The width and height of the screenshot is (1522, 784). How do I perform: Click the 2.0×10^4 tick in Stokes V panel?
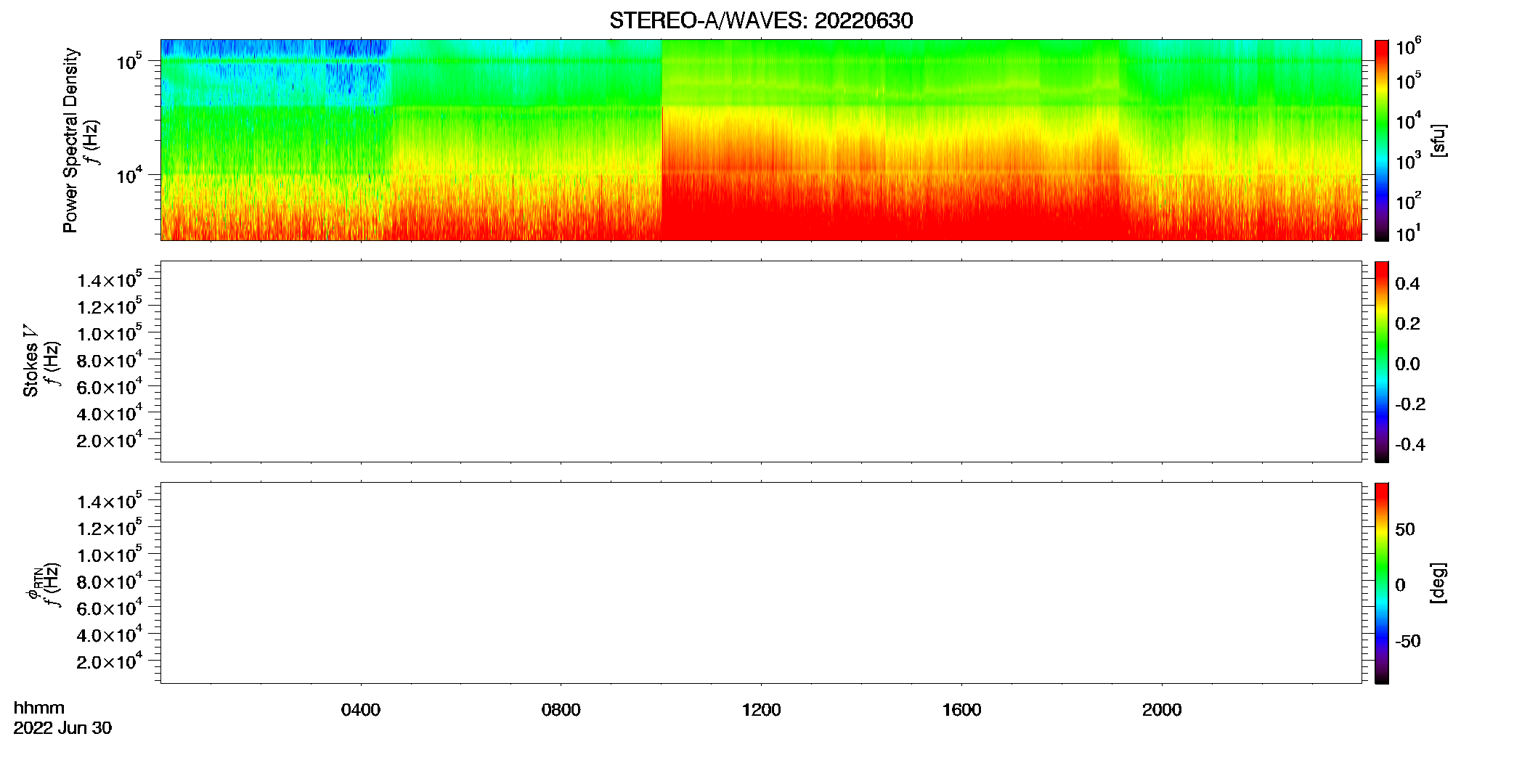coord(110,440)
